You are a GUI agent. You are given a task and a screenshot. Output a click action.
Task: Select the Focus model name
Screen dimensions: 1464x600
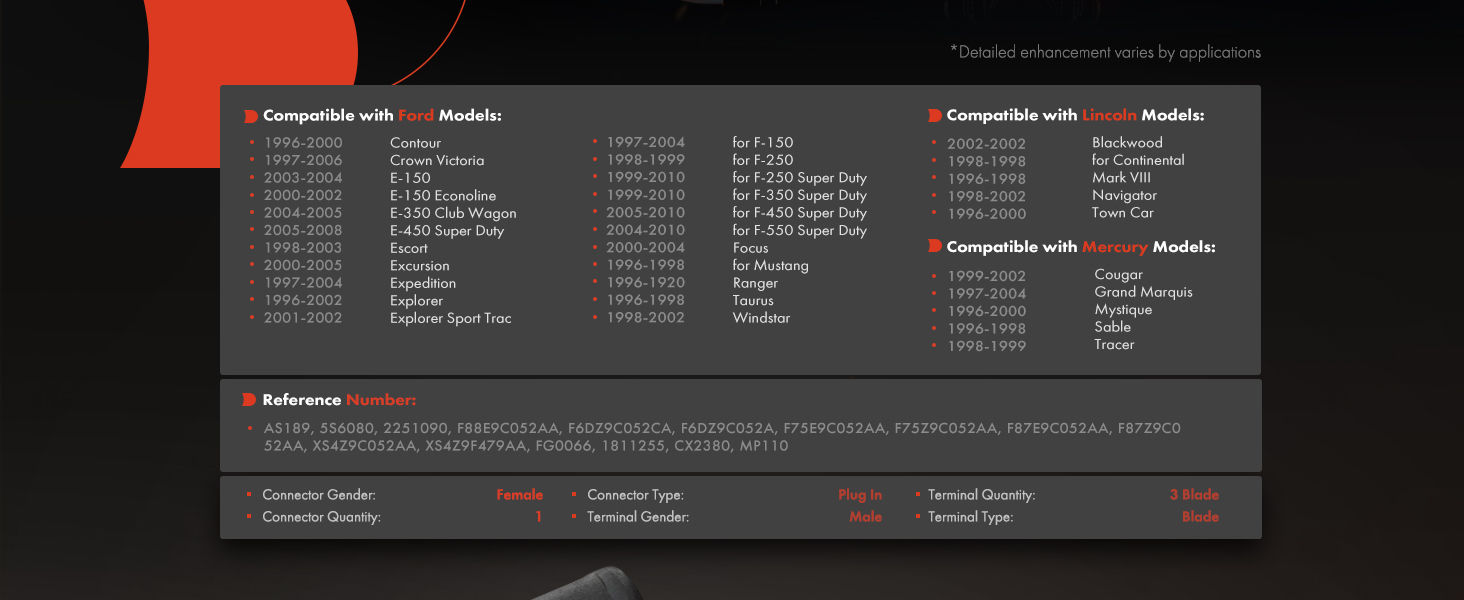751,248
